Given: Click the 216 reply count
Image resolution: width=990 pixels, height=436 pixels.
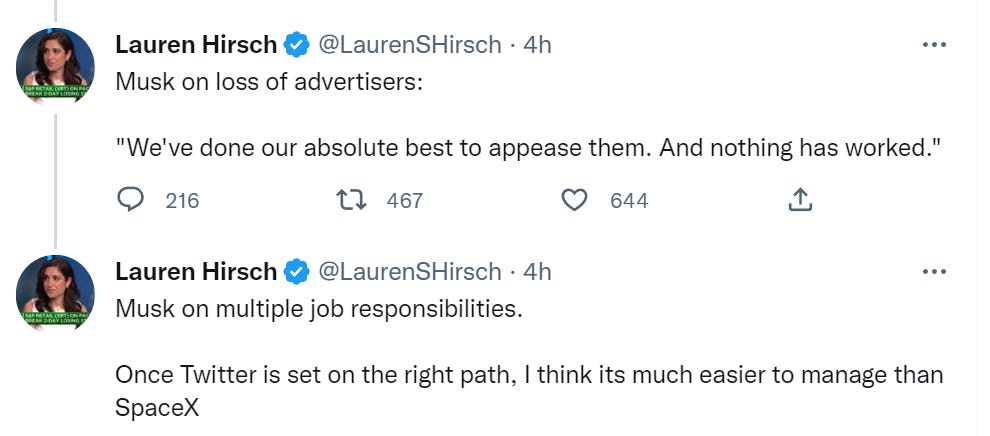Looking at the screenshot, I should click(182, 200).
